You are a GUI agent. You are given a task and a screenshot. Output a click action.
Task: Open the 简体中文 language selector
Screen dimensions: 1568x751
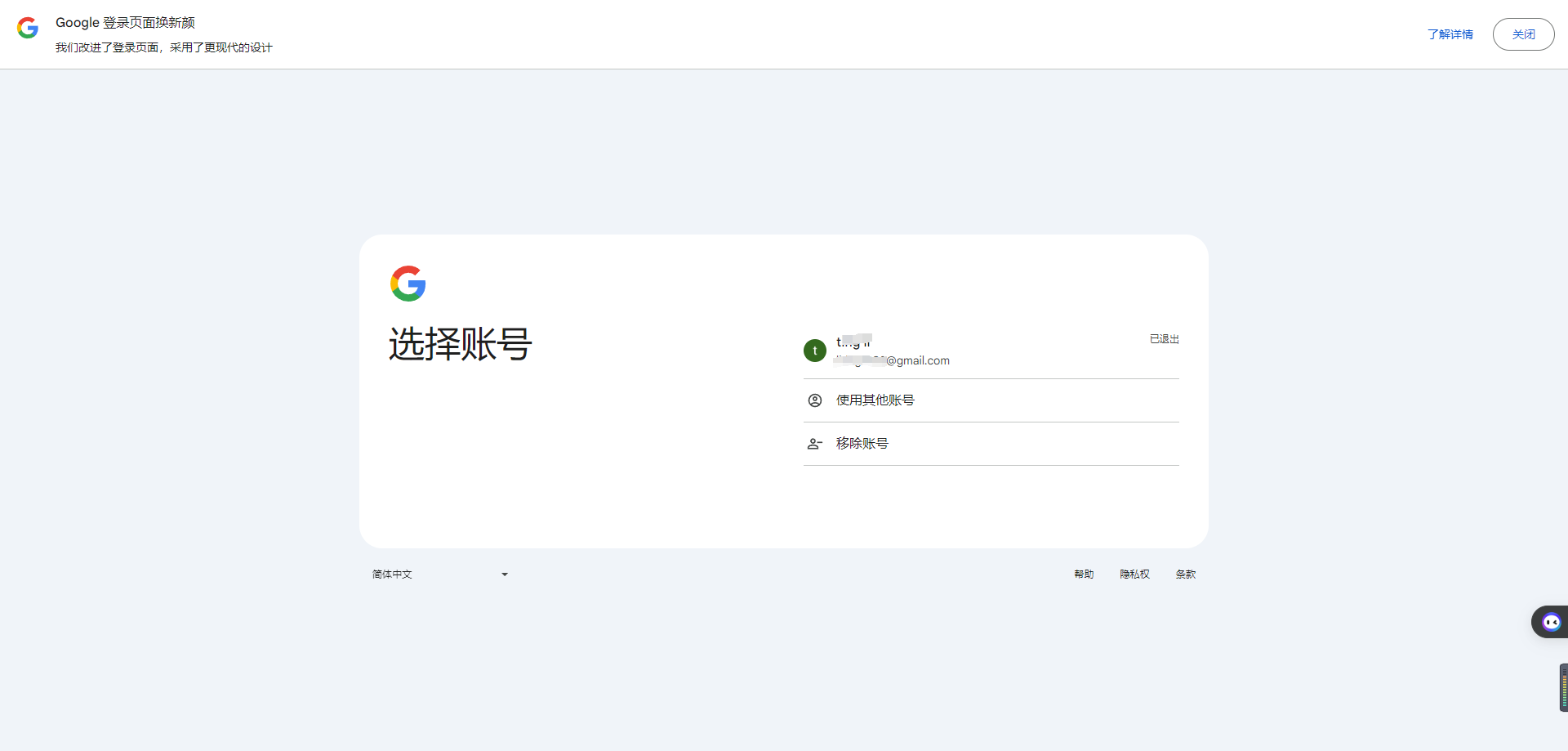pos(392,574)
